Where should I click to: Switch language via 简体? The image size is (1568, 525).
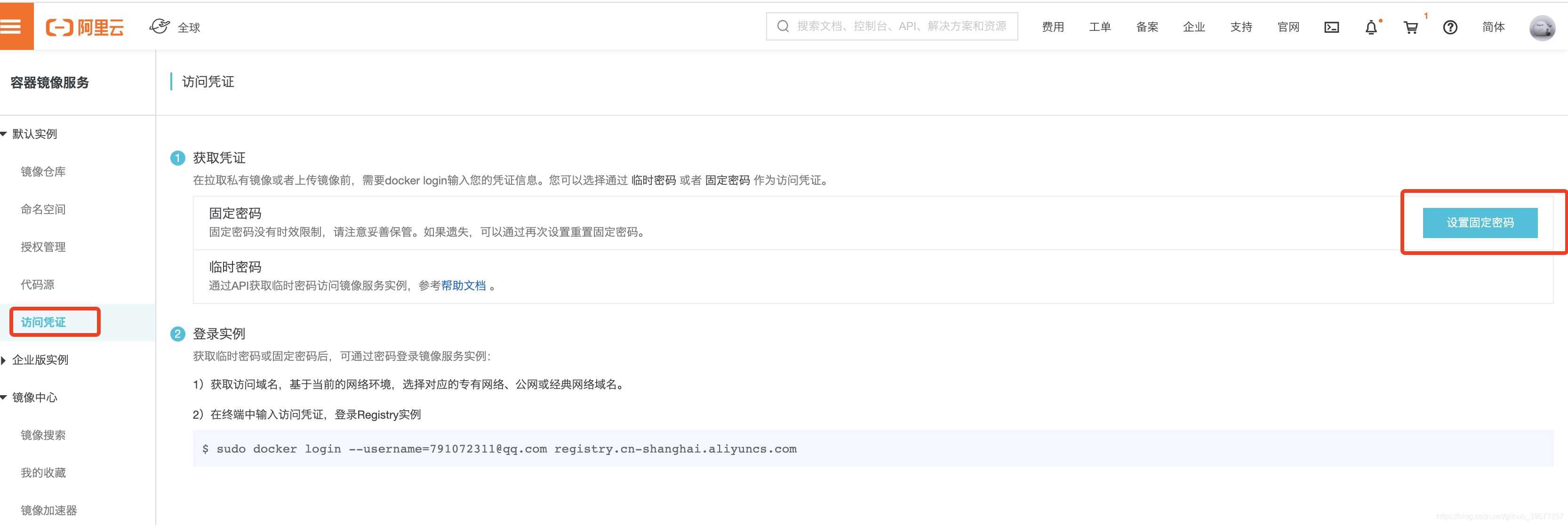coord(1493,27)
